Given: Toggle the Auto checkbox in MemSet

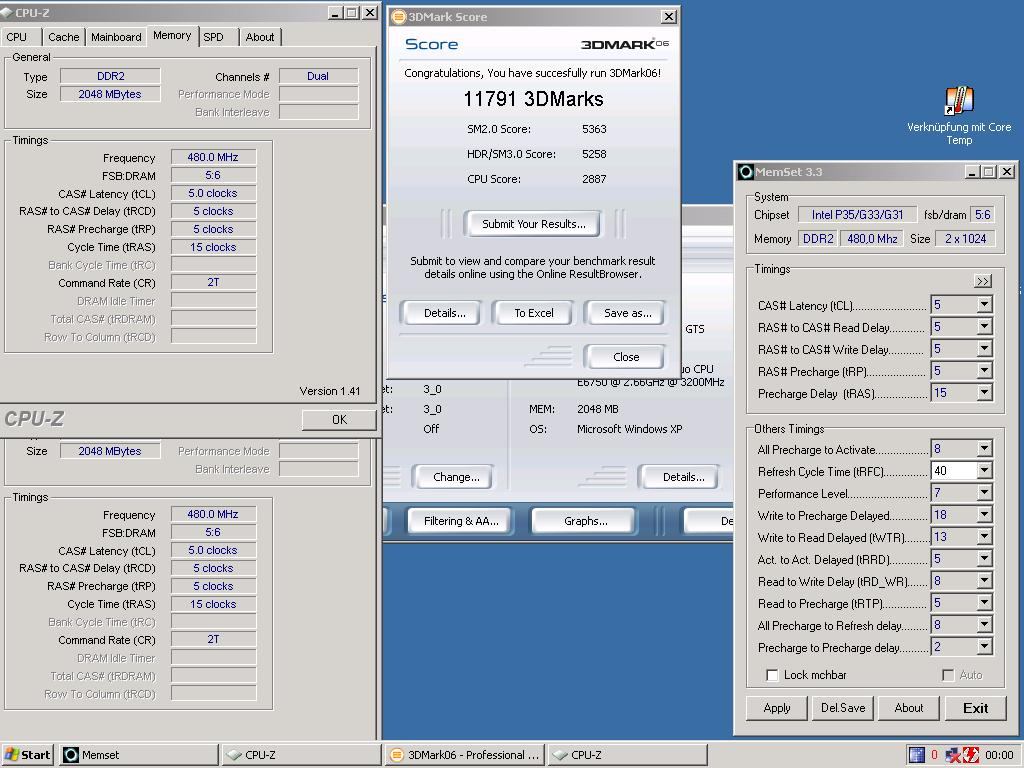Looking at the screenshot, I should pyautogui.click(x=948, y=675).
